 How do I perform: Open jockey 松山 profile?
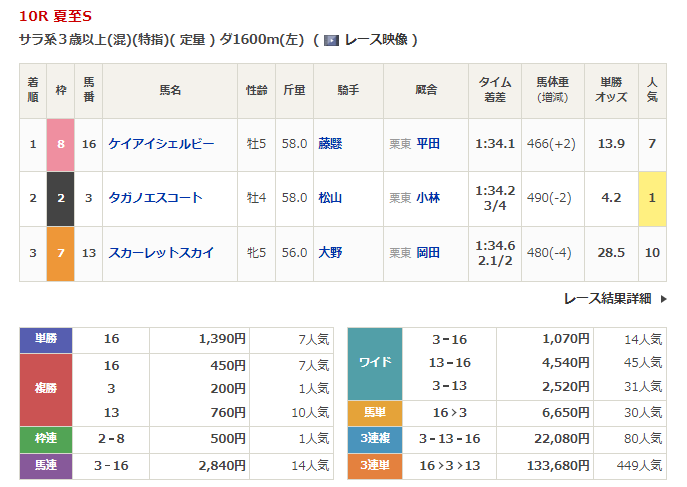click(x=330, y=198)
